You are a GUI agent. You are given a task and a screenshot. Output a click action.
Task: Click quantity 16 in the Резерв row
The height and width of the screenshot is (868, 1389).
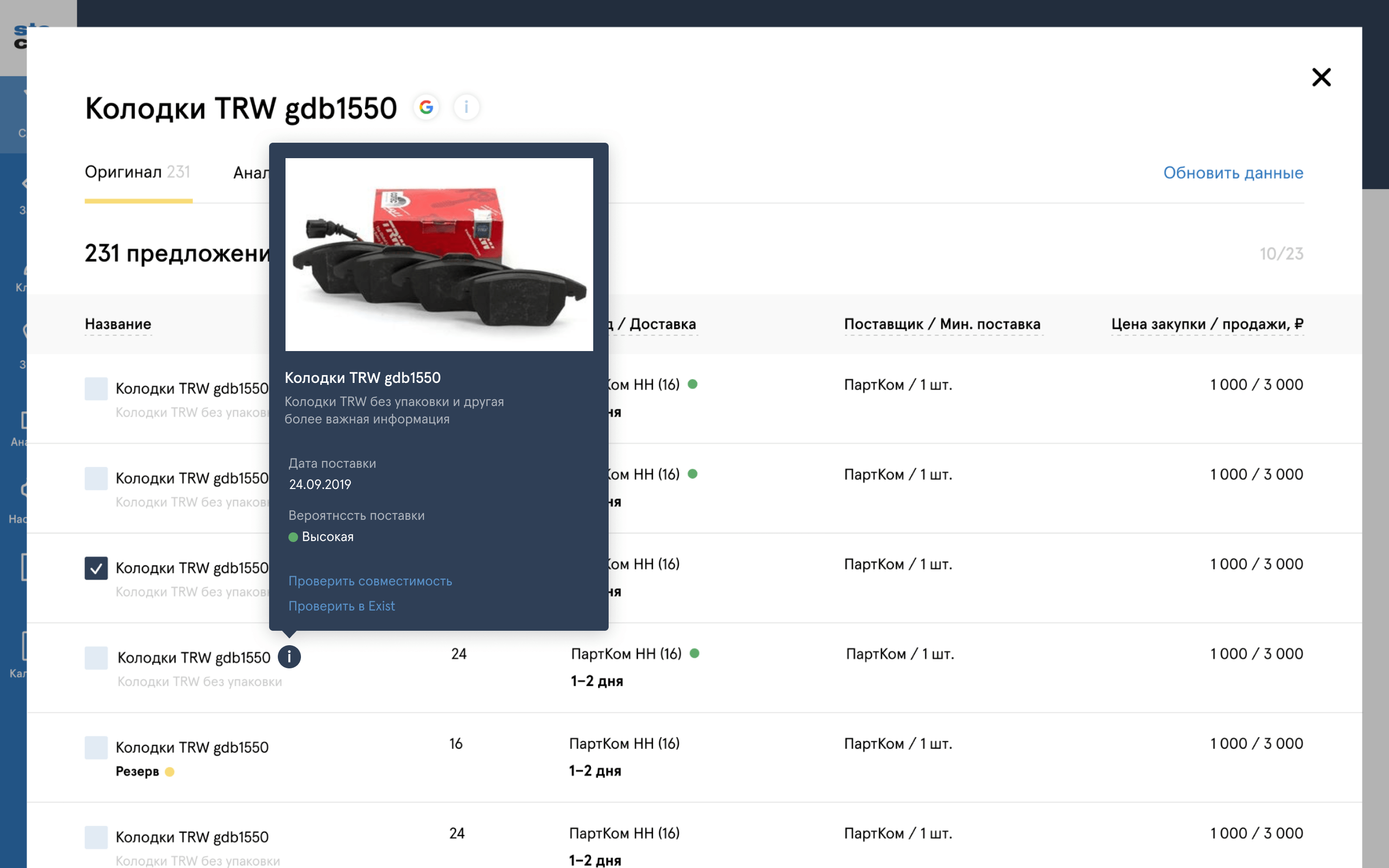coord(456,744)
